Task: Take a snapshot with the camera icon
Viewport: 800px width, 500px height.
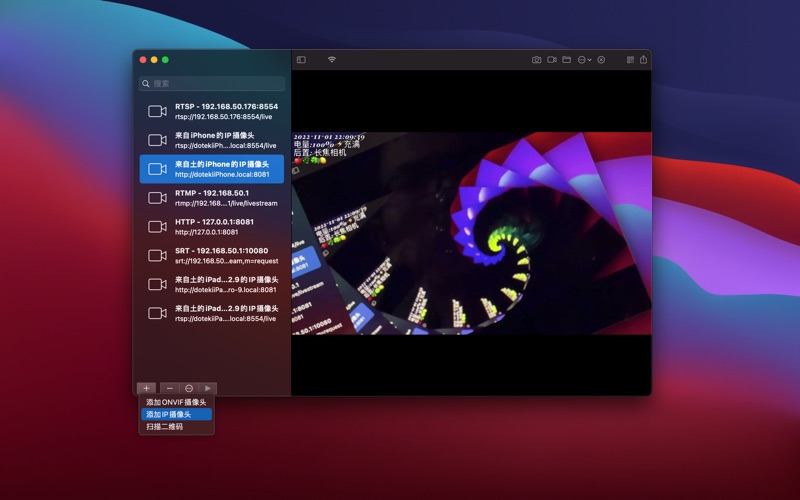Action: 536,60
